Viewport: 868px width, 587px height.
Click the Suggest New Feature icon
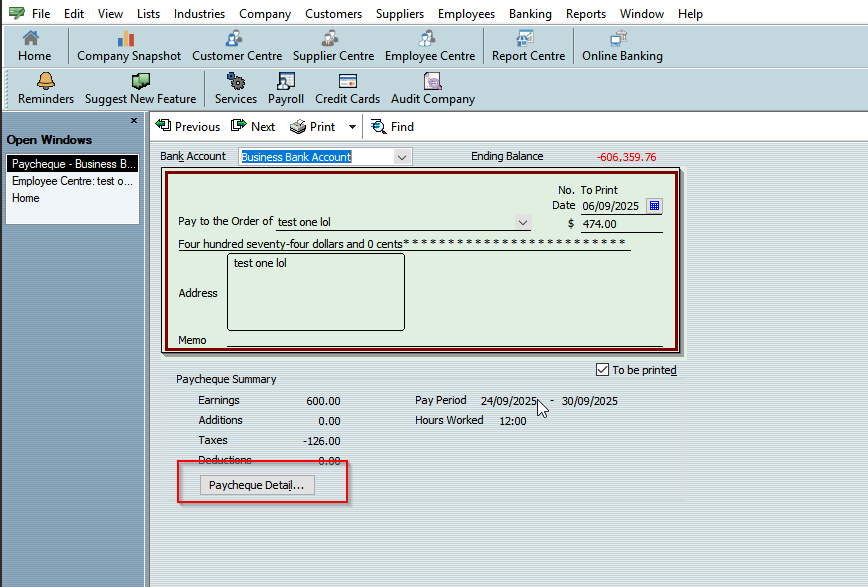click(141, 81)
